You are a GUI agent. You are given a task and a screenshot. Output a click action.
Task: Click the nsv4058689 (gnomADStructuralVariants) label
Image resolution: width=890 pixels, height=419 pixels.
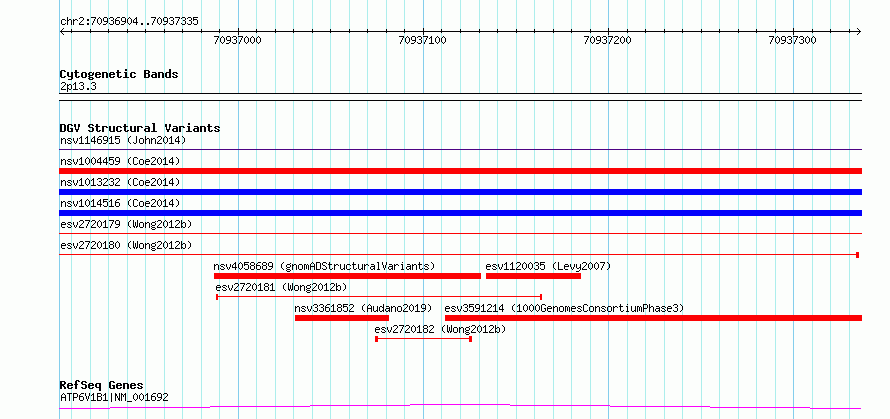pos(324,266)
